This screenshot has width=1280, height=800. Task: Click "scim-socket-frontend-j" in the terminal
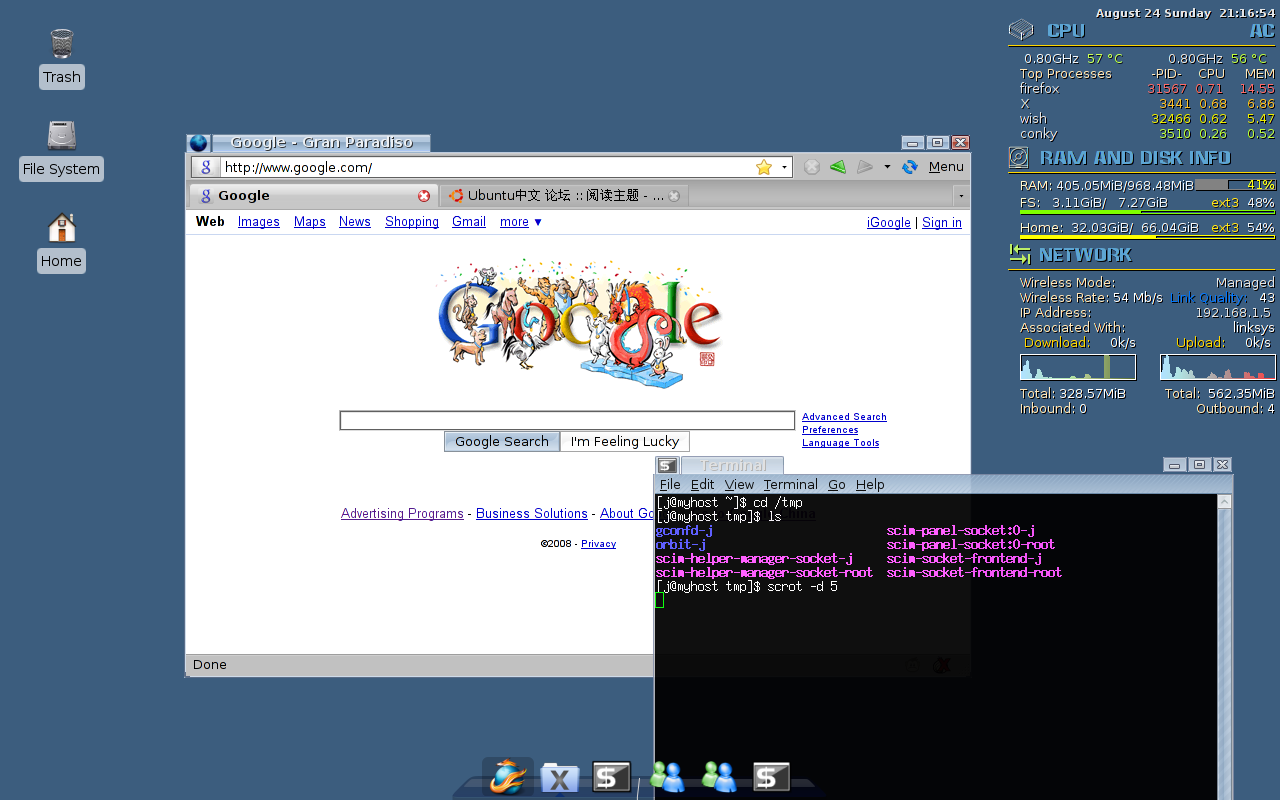point(964,559)
